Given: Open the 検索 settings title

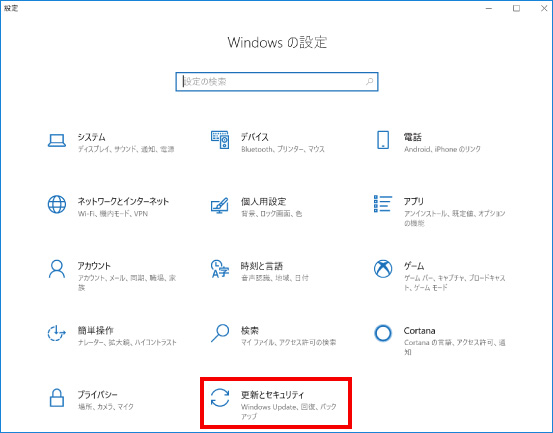Looking at the screenshot, I should (250, 330).
